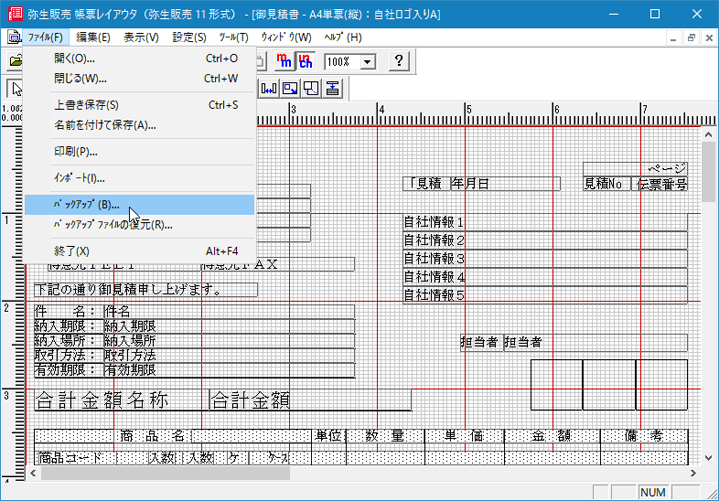Open the ウィンドウ(W) menu
Image resolution: width=719 pixels, height=501 pixels.
(286, 37)
